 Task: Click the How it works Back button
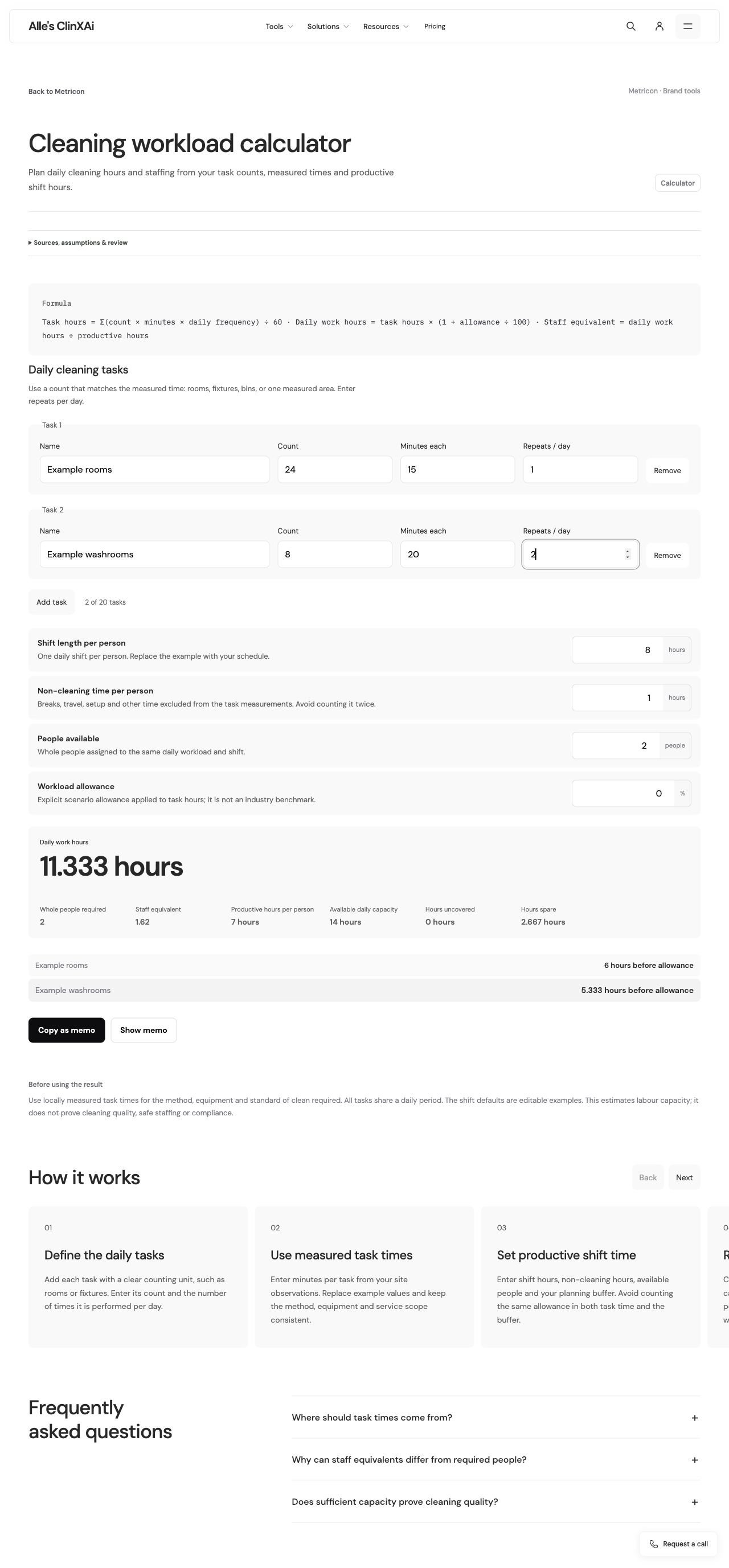coord(648,1177)
